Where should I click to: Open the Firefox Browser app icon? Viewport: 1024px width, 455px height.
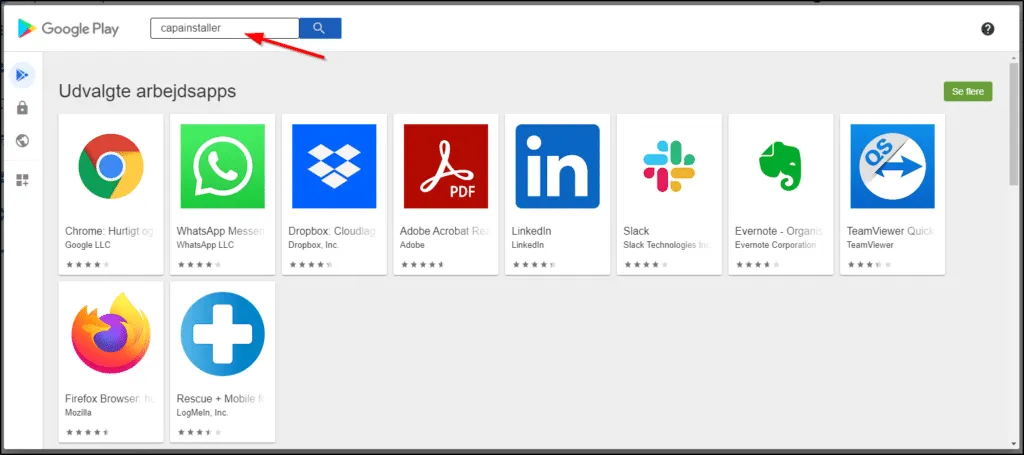pos(111,334)
